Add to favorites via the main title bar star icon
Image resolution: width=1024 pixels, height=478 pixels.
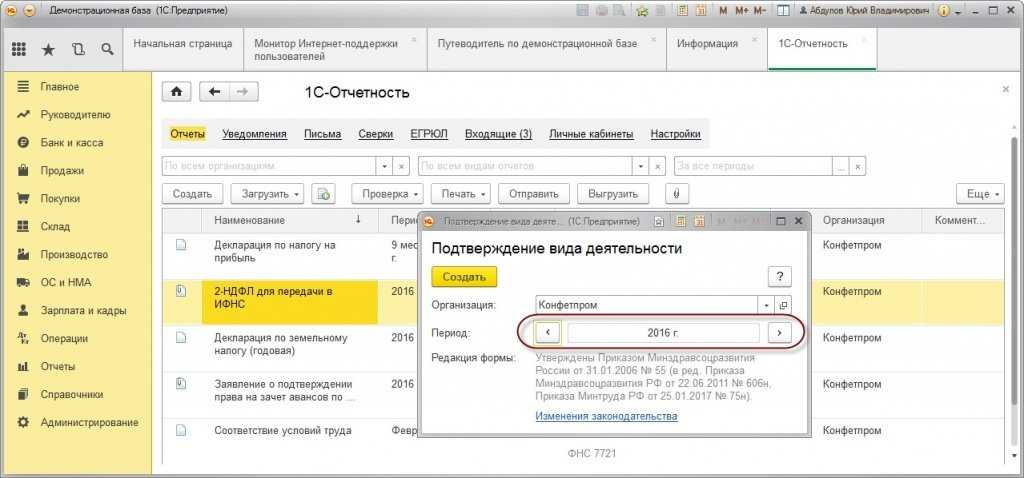click(642, 11)
